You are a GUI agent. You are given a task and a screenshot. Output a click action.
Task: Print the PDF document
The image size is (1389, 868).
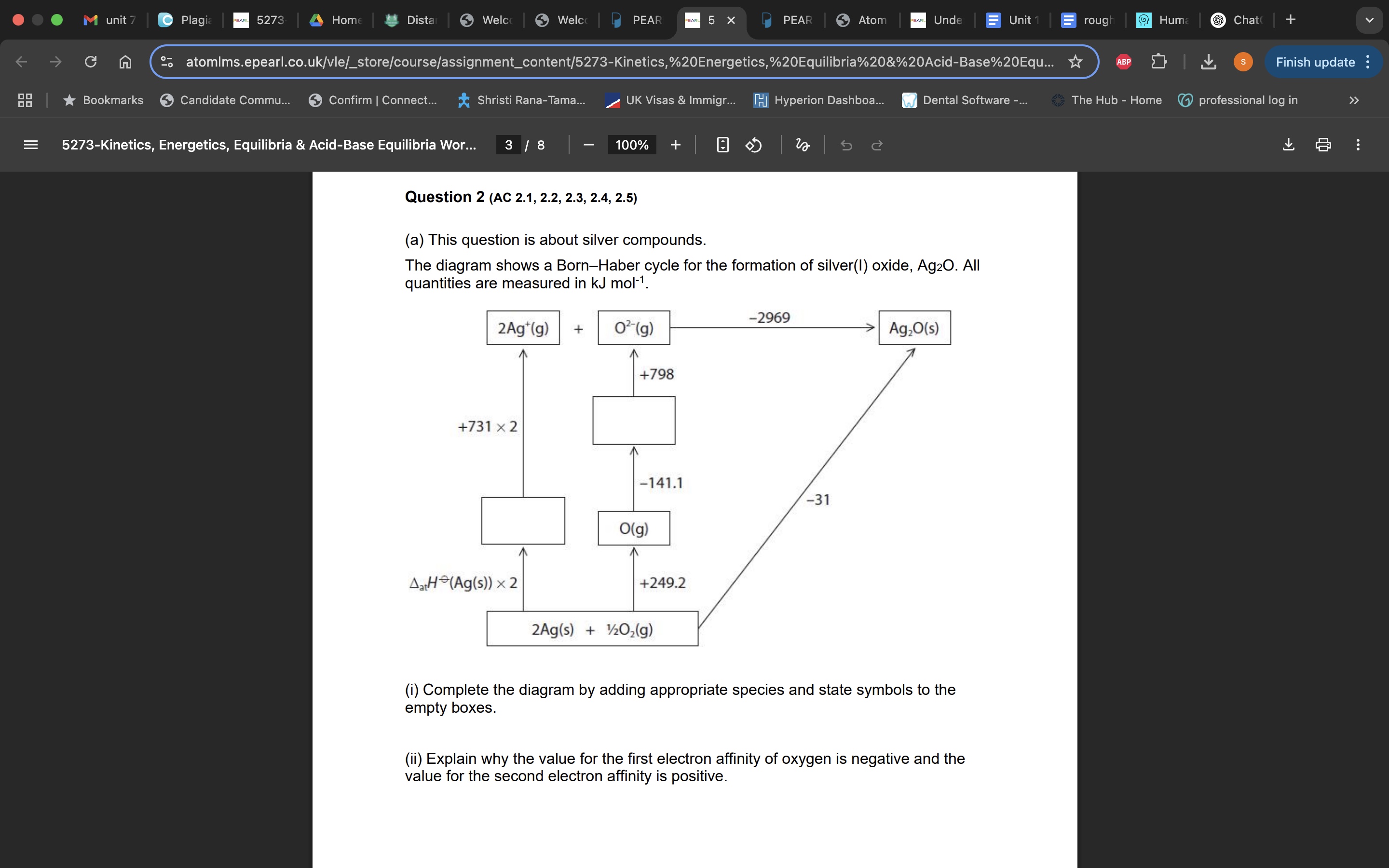tap(1323, 145)
